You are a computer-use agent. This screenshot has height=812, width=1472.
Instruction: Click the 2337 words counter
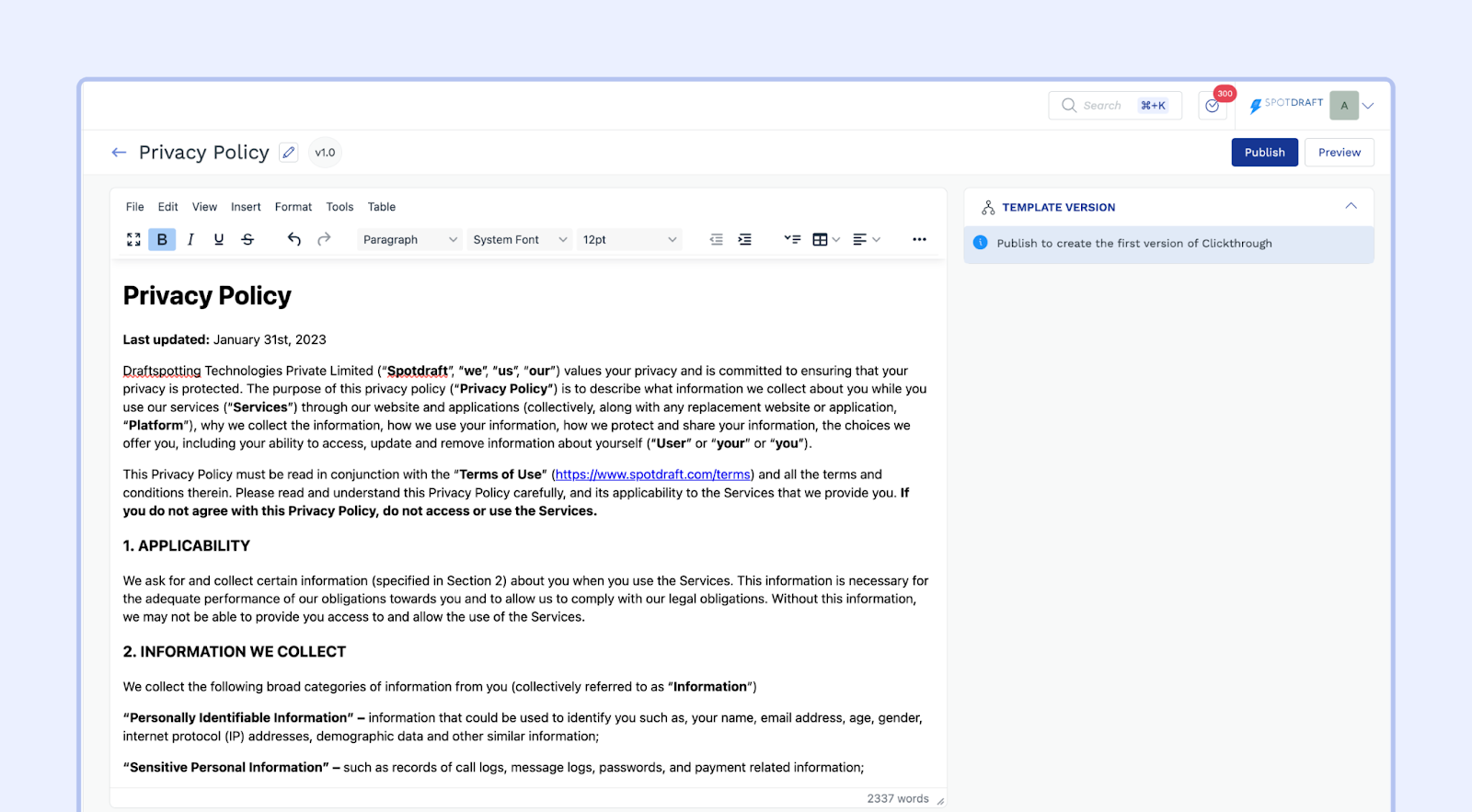pos(898,798)
